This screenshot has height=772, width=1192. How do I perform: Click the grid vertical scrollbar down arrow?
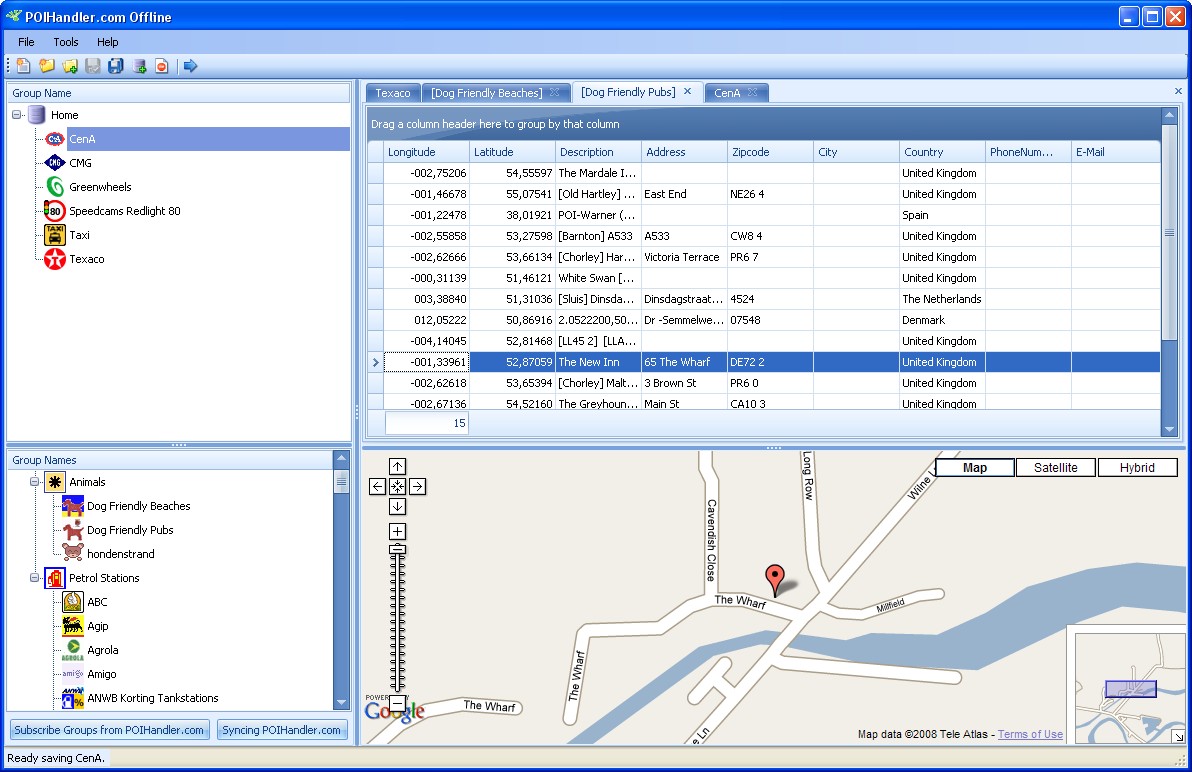1169,429
